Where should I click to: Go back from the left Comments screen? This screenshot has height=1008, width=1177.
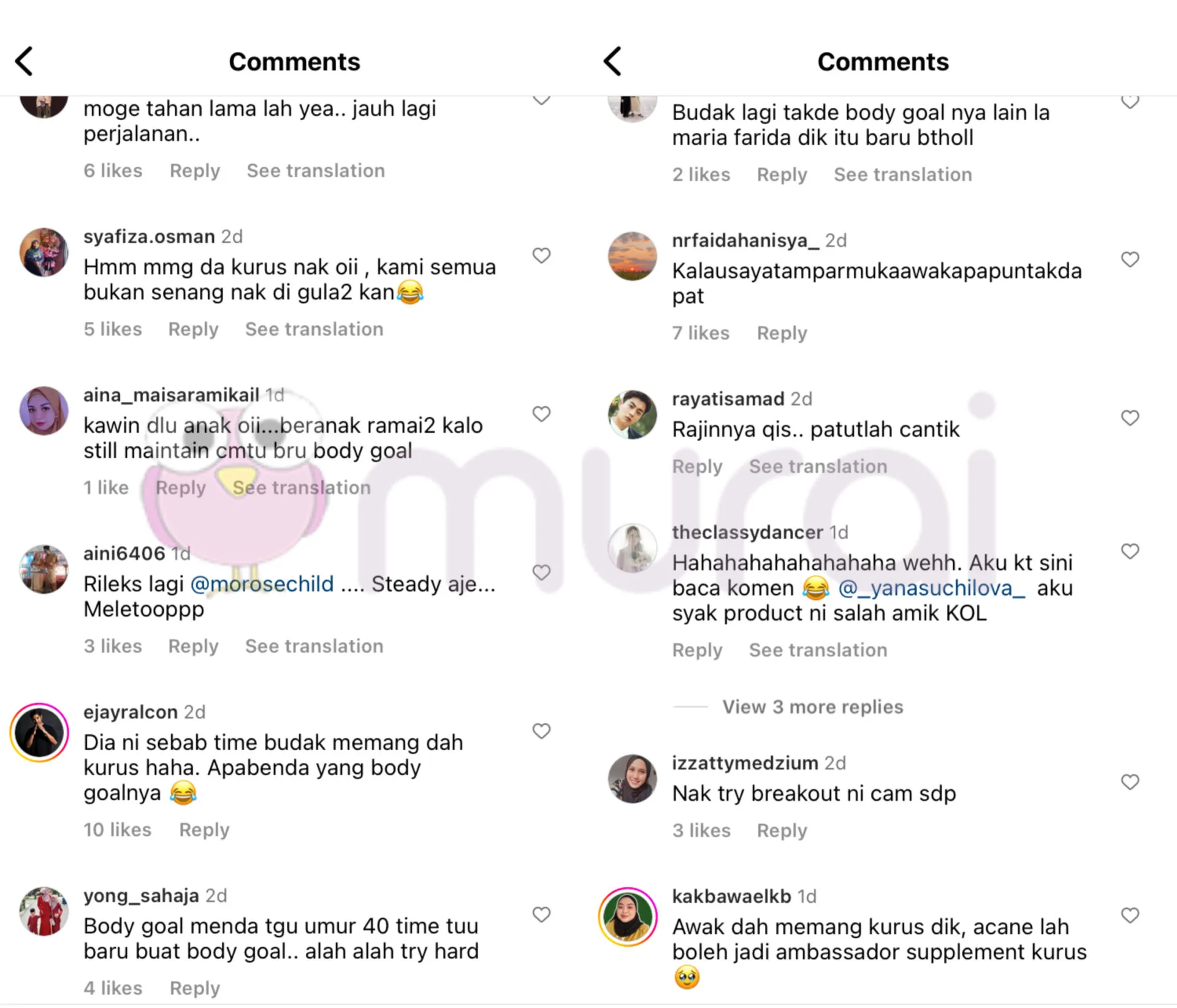point(24,61)
